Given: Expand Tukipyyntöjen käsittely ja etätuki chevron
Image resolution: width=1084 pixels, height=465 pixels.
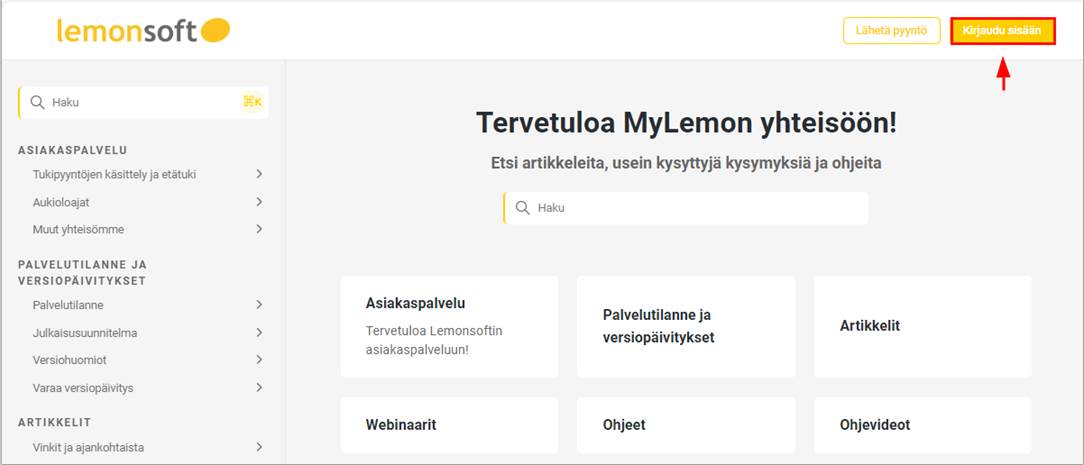Looking at the screenshot, I should click(259, 174).
